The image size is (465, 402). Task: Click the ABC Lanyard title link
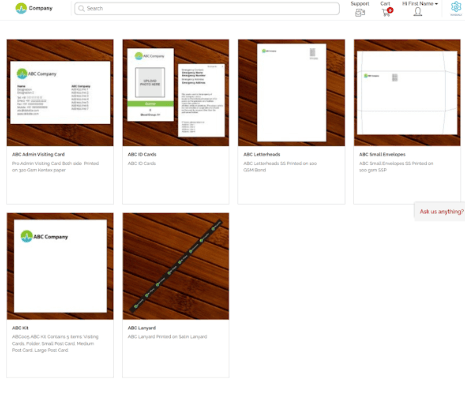click(142, 328)
